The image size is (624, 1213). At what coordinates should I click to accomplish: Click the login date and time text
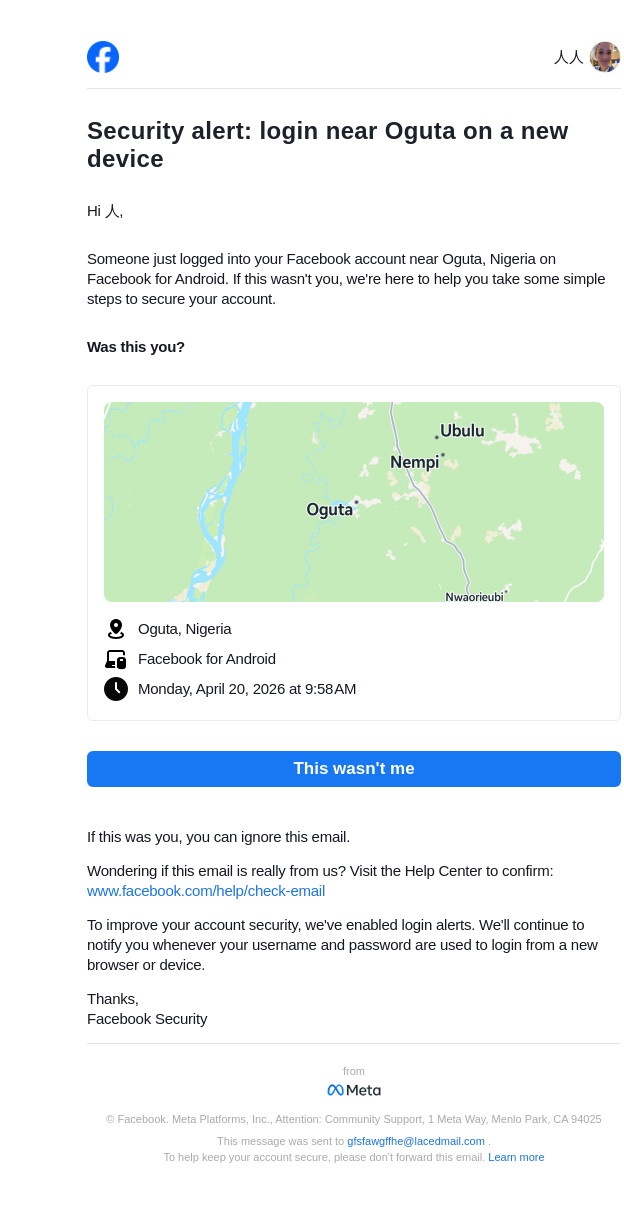point(247,689)
